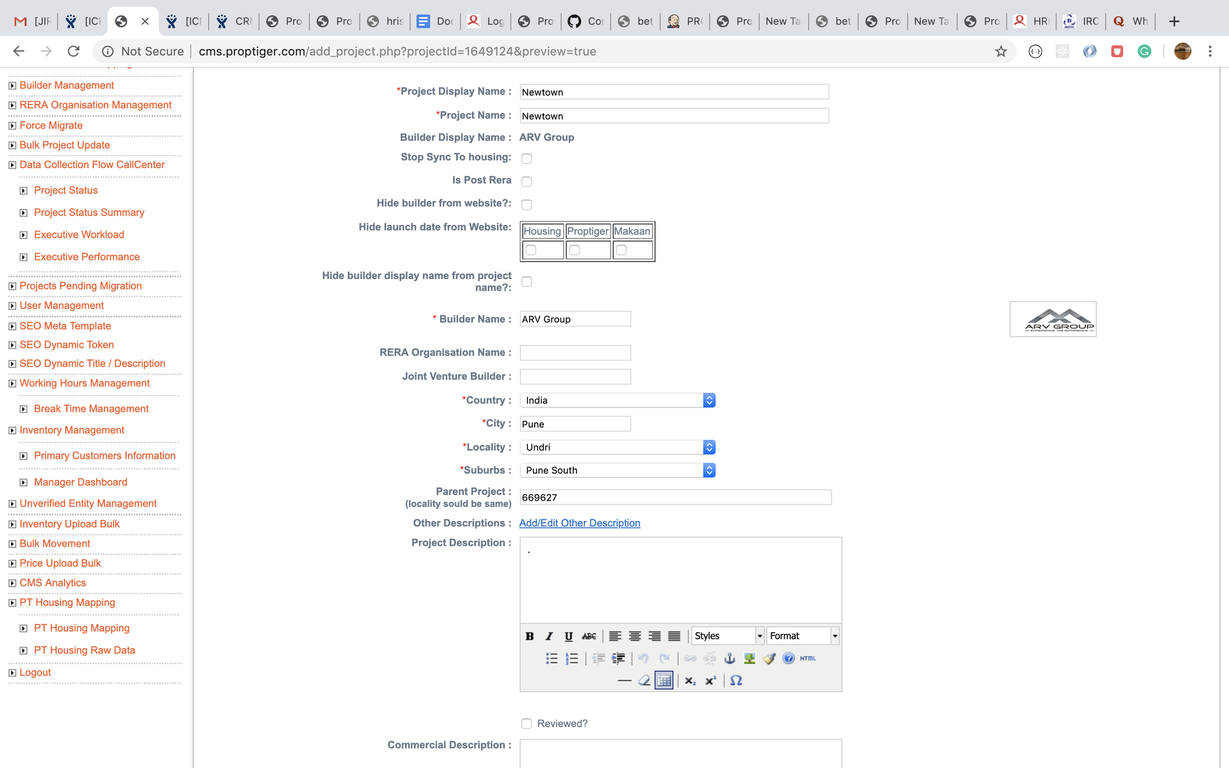Viewport: 1229px width, 768px height.
Task: Enable Stop Sync To housing checkbox
Action: coord(526,158)
